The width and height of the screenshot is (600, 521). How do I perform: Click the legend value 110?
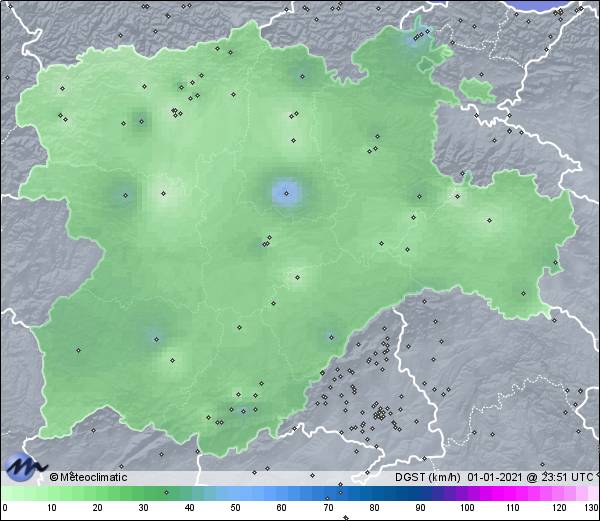click(x=513, y=508)
